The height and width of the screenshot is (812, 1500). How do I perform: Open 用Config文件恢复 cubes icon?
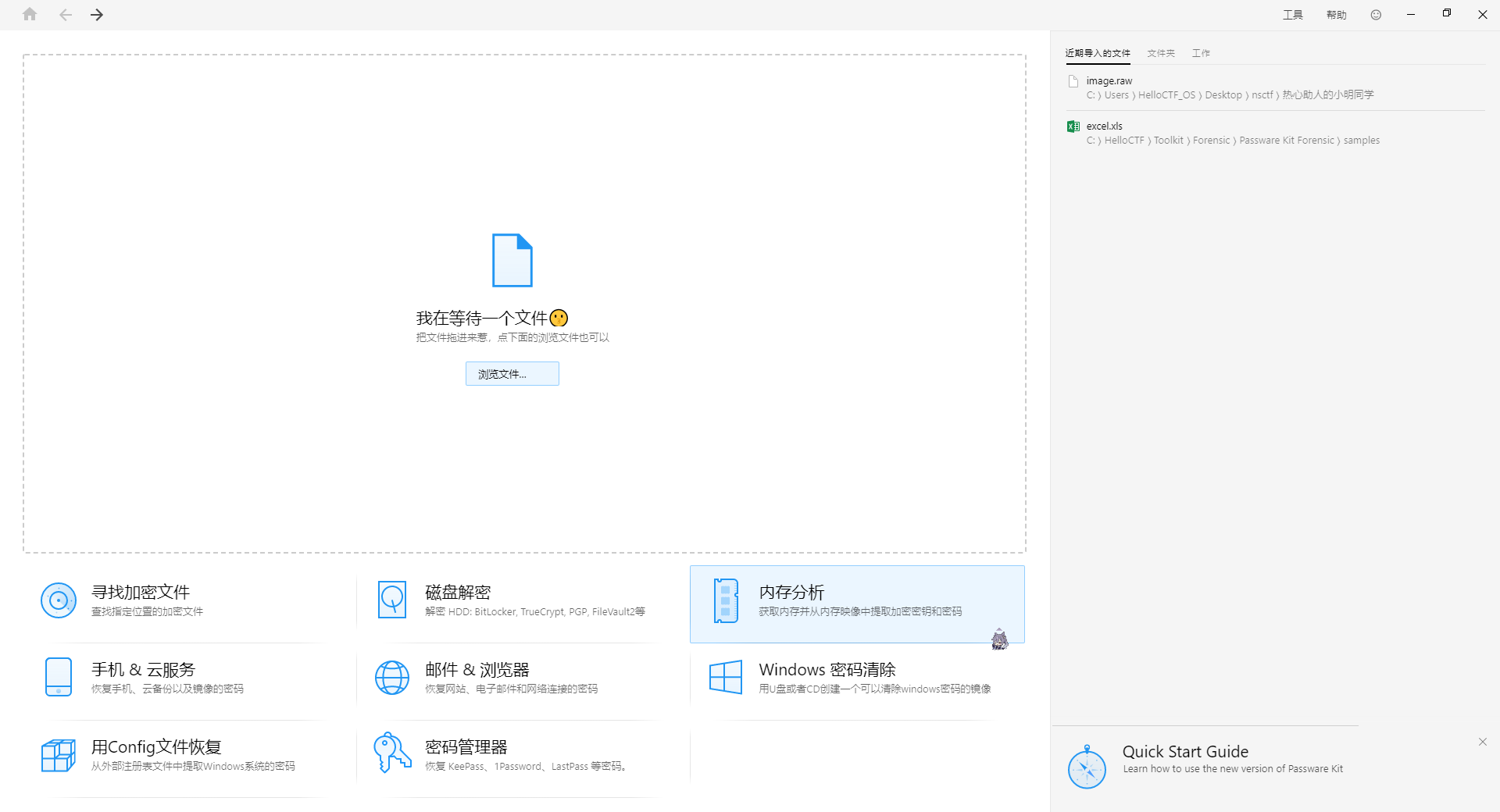(x=59, y=755)
